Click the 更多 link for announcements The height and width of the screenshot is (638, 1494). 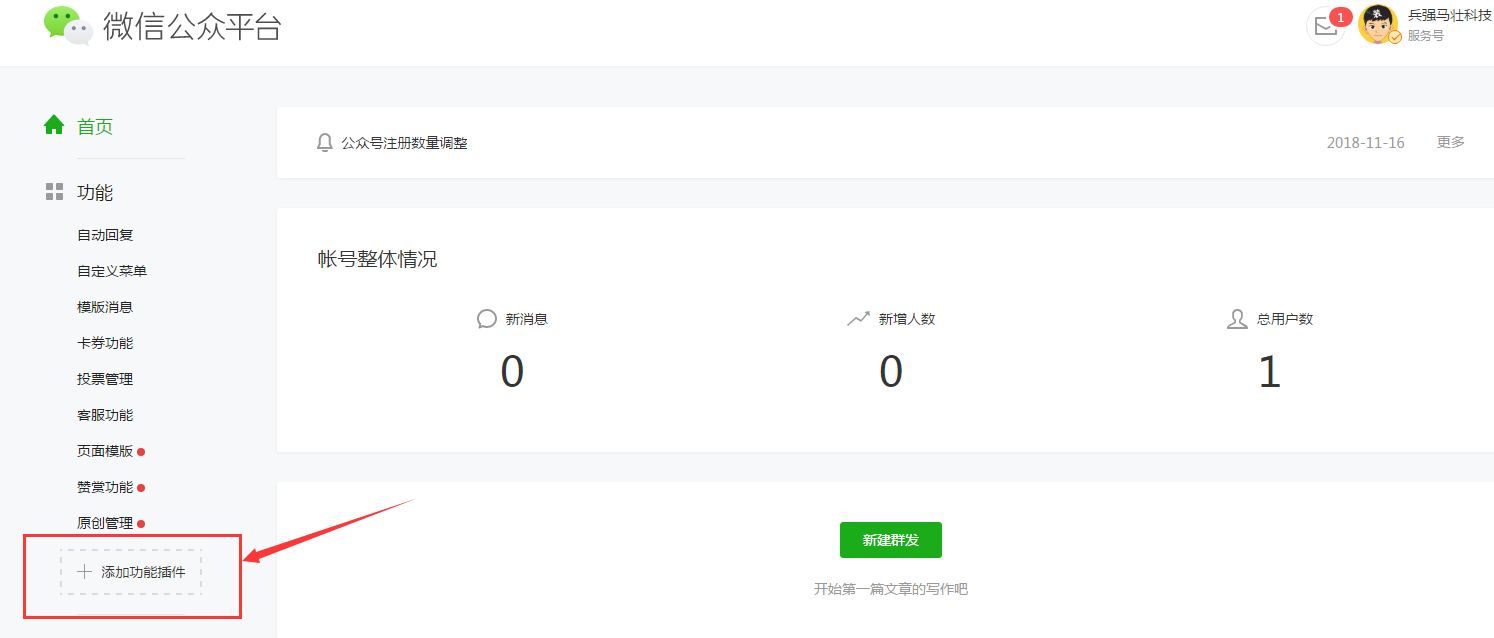tap(1450, 142)
